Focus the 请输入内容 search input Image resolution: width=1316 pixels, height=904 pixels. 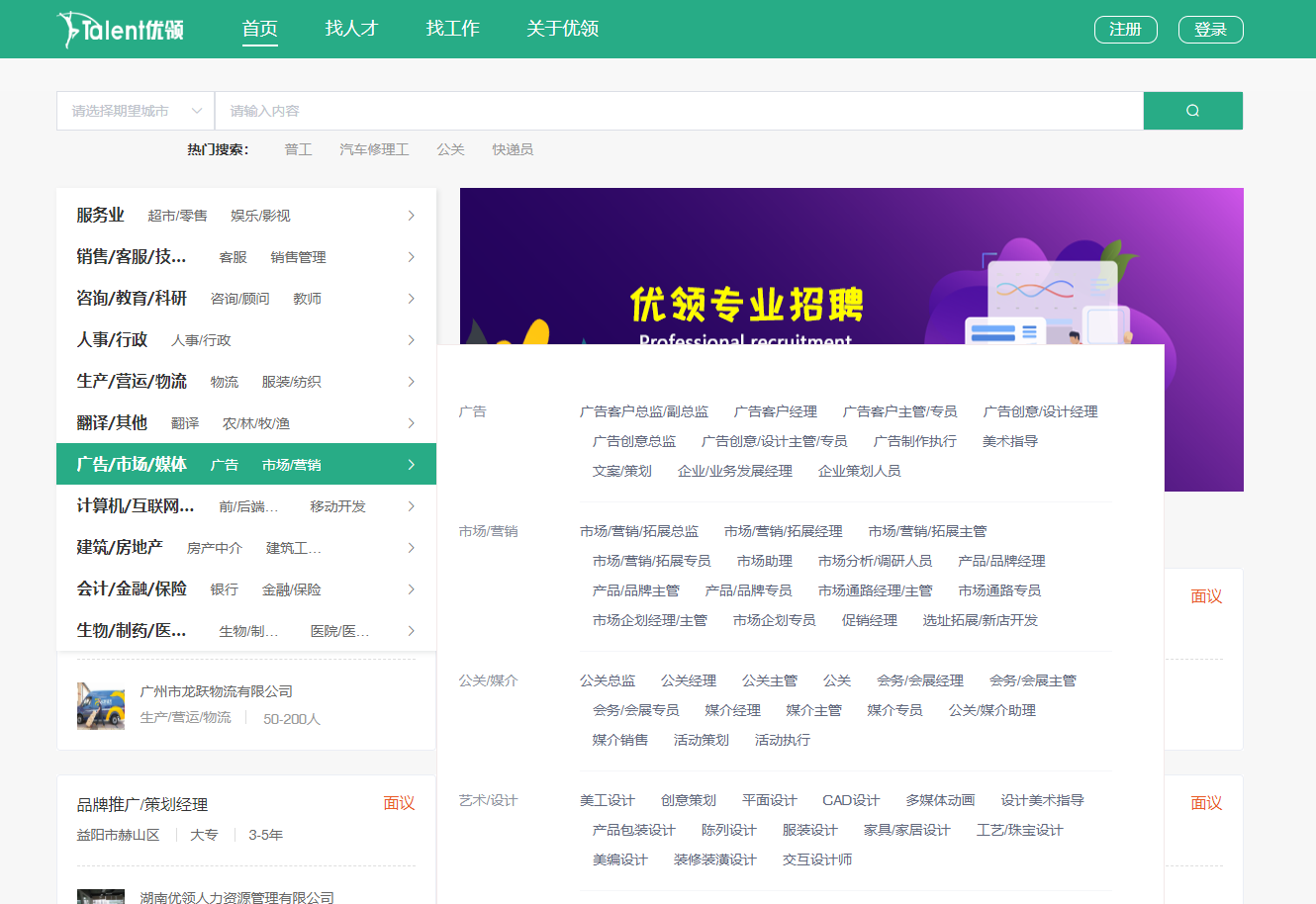tap(679, 111)
